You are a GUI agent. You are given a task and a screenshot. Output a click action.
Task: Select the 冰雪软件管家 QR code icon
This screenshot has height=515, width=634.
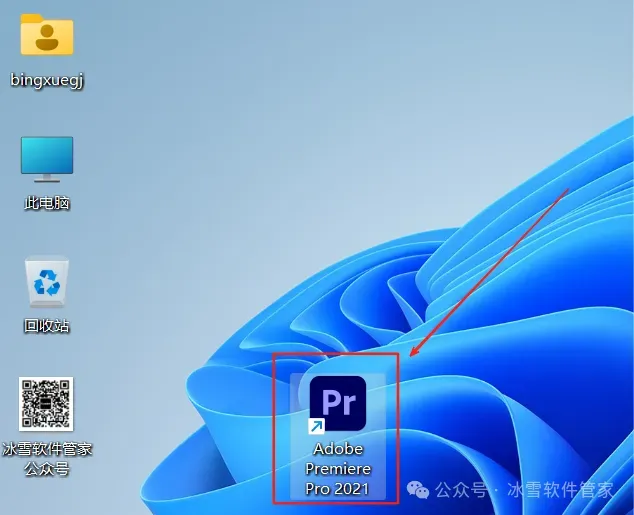pos(46,404)
